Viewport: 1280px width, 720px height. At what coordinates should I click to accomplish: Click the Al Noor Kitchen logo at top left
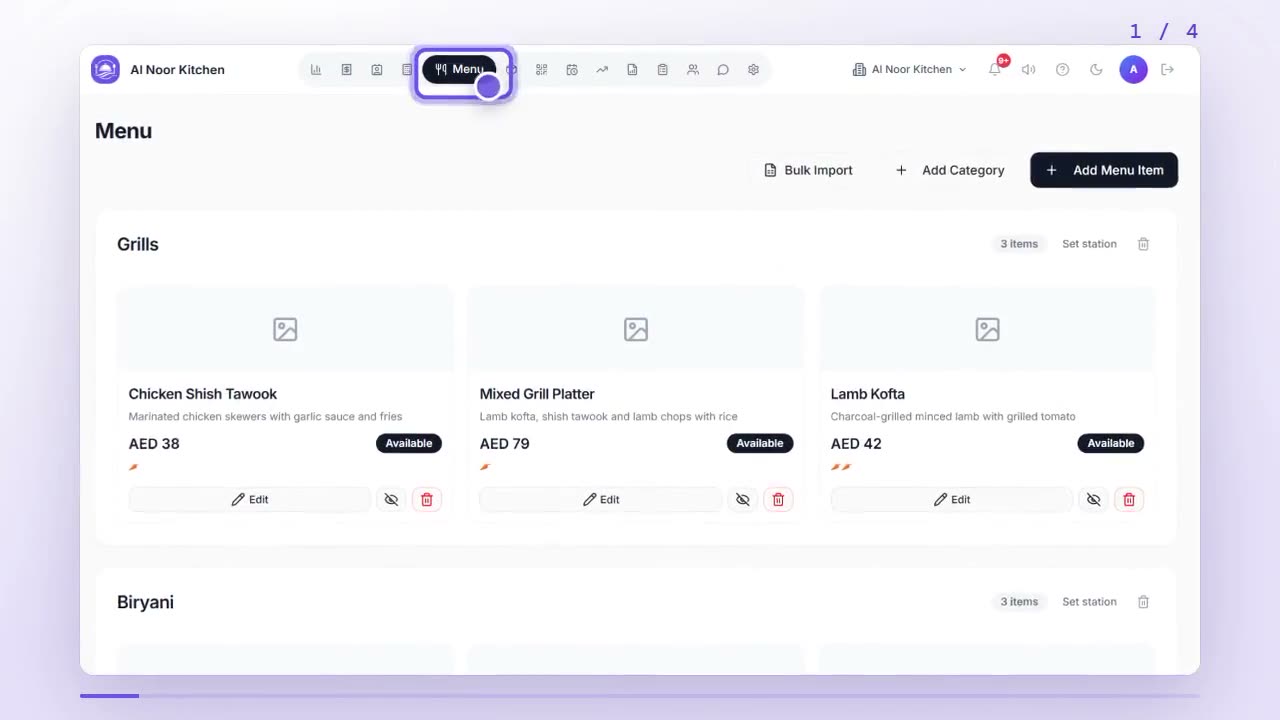105,70
